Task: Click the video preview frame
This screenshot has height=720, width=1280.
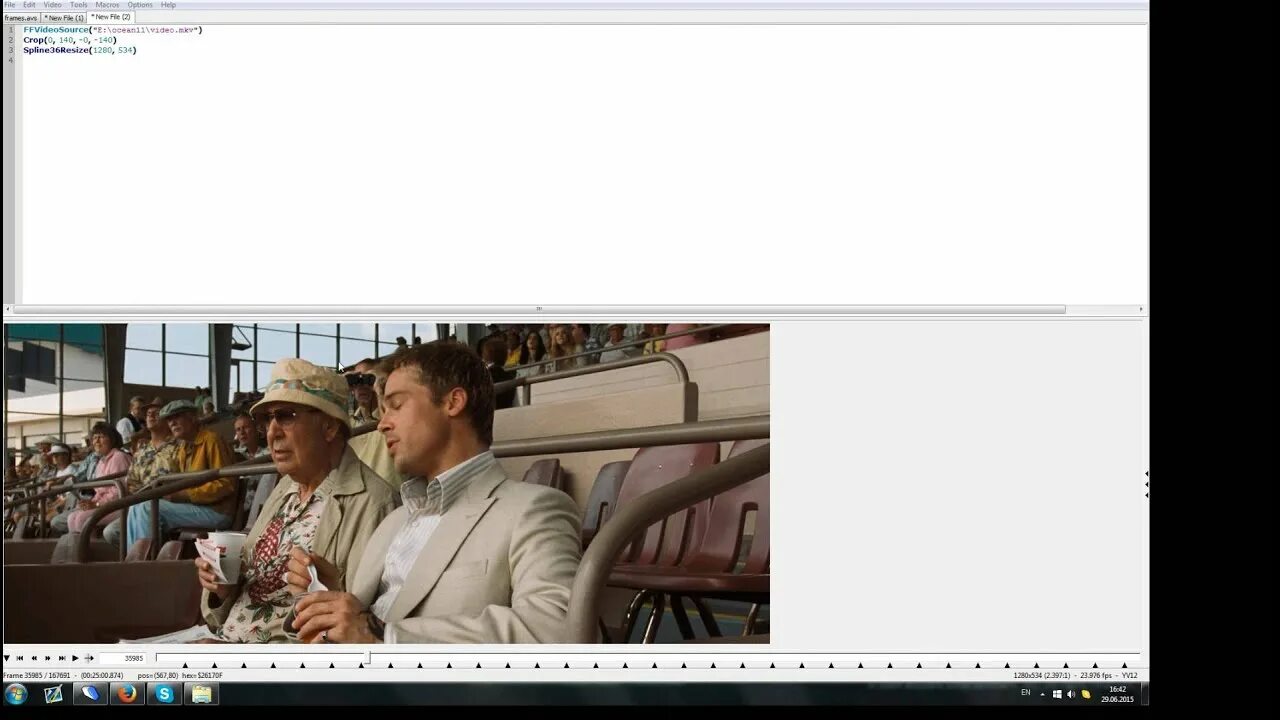Action: (387, 483)
